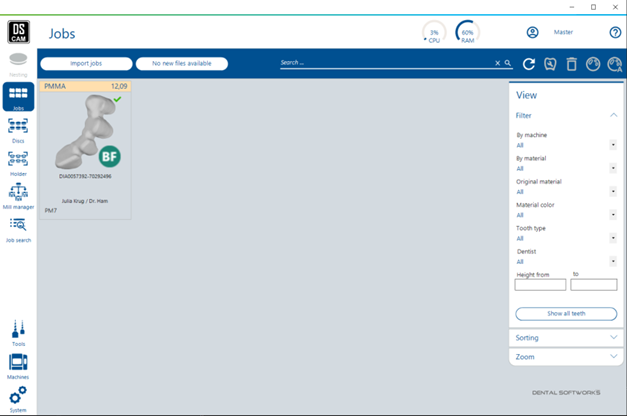Open Job search in sidebar
The image size is (627, 416).
[18, 228]
